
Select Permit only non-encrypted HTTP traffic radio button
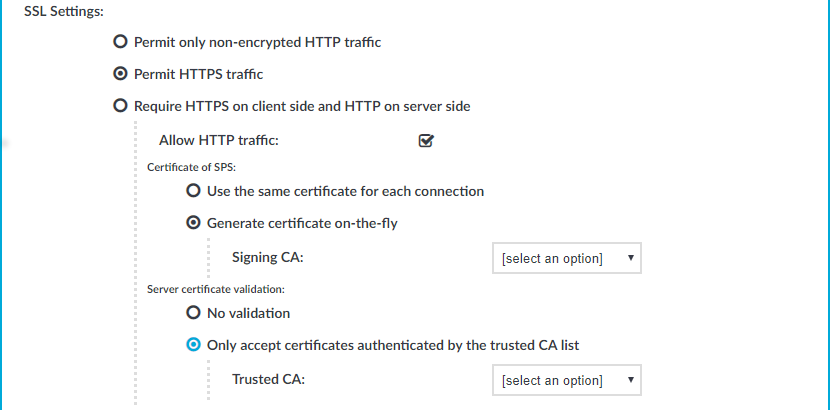point(121,42)
